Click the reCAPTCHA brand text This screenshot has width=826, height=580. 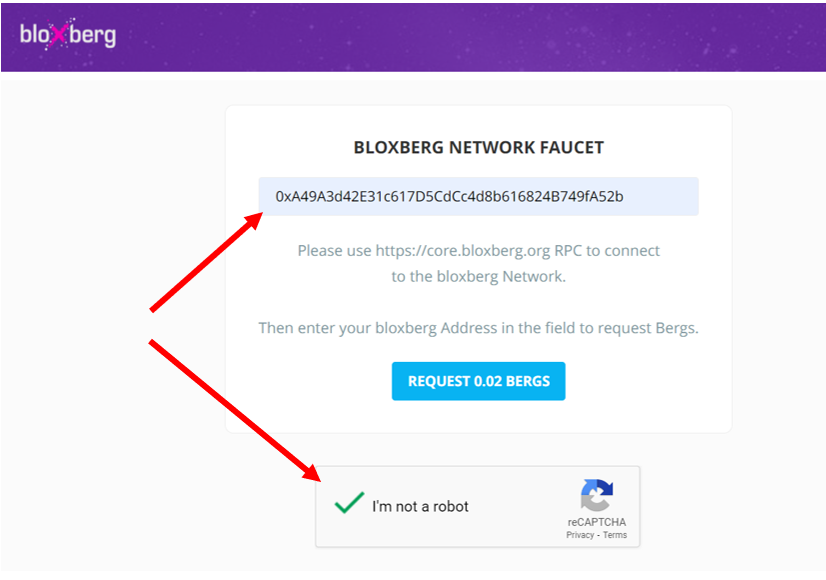tap(596, 522)
